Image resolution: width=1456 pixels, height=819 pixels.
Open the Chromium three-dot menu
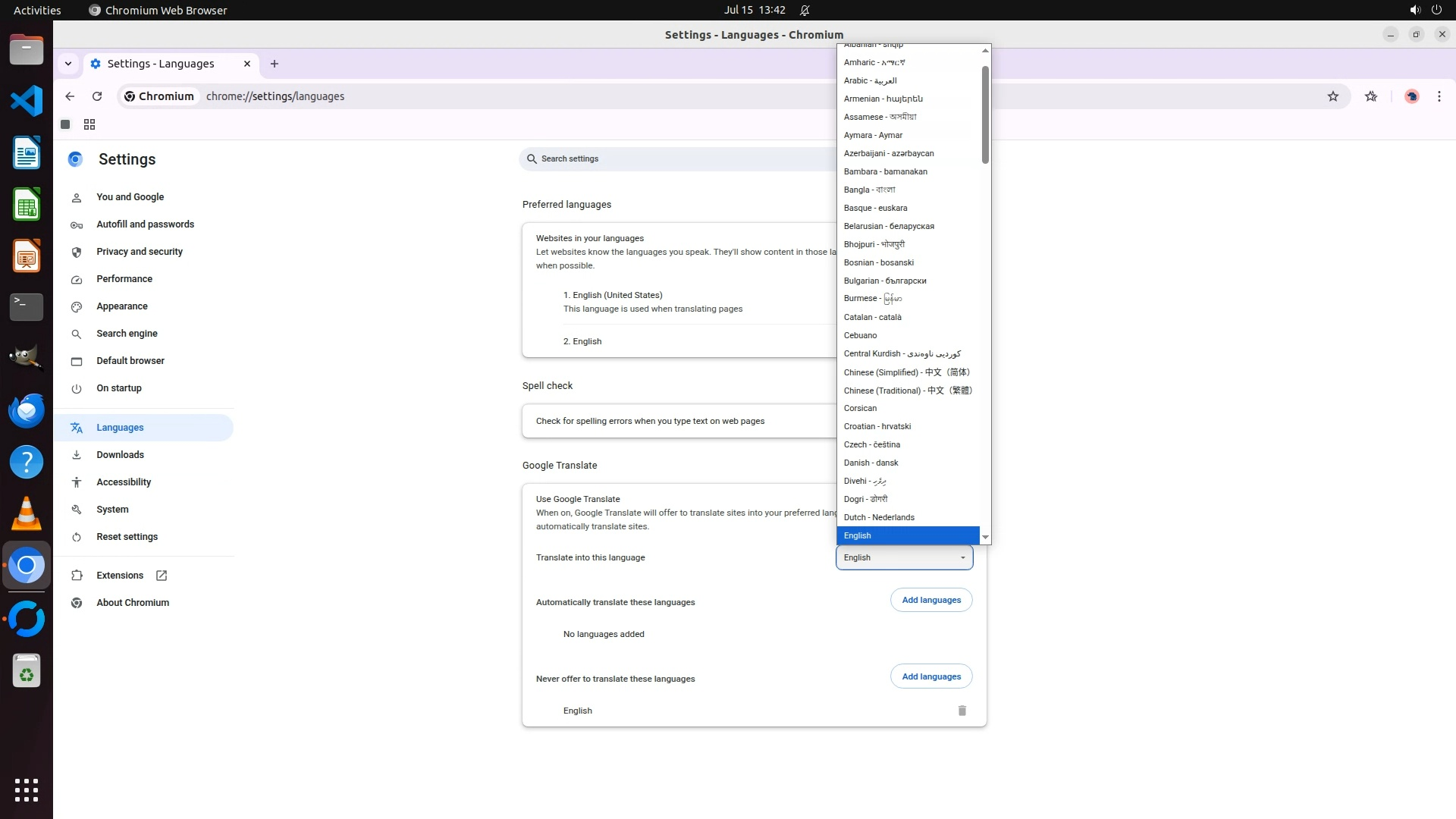coord(1439,96)
